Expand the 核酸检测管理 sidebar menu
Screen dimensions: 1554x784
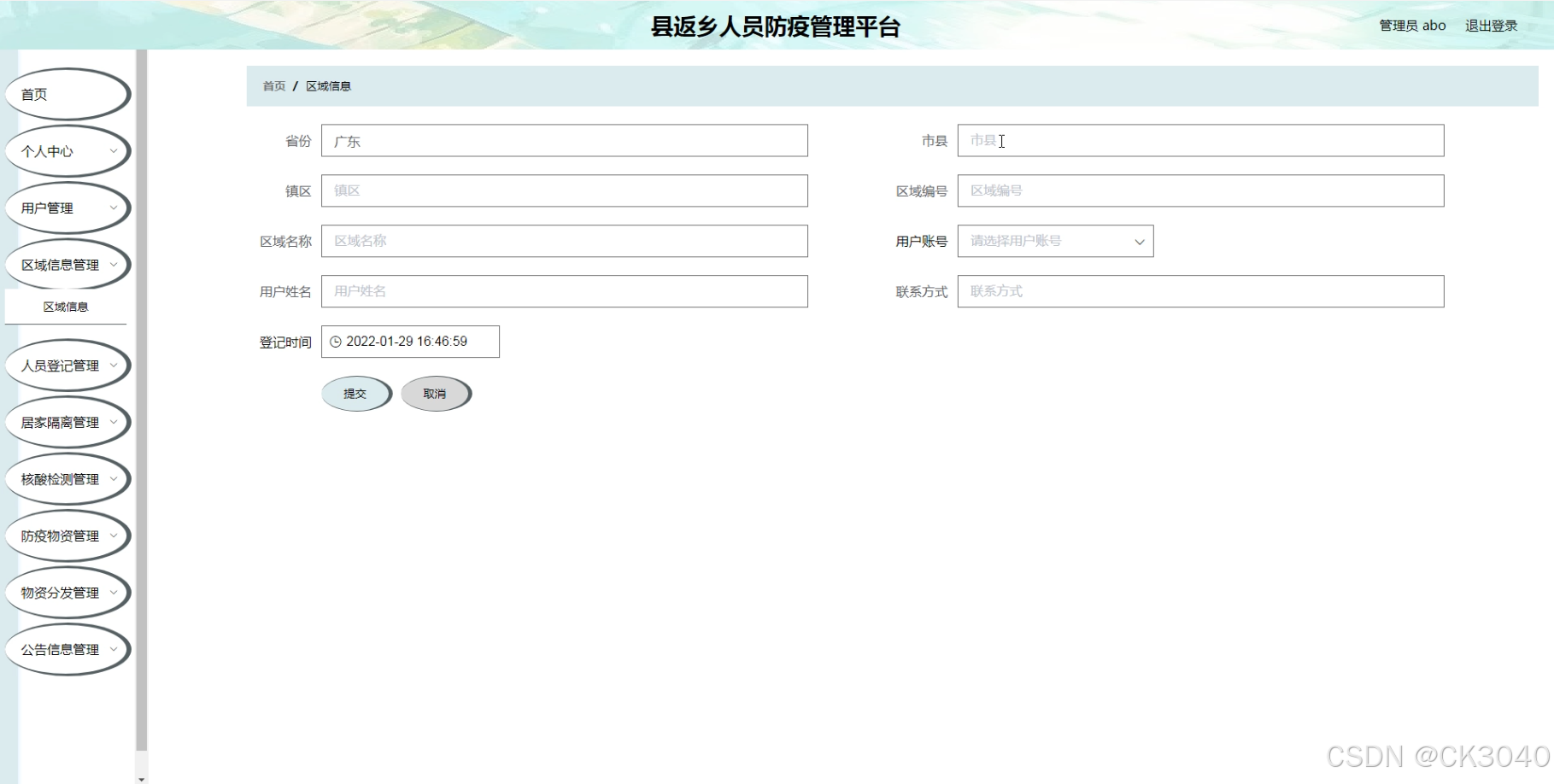[67, 479]
